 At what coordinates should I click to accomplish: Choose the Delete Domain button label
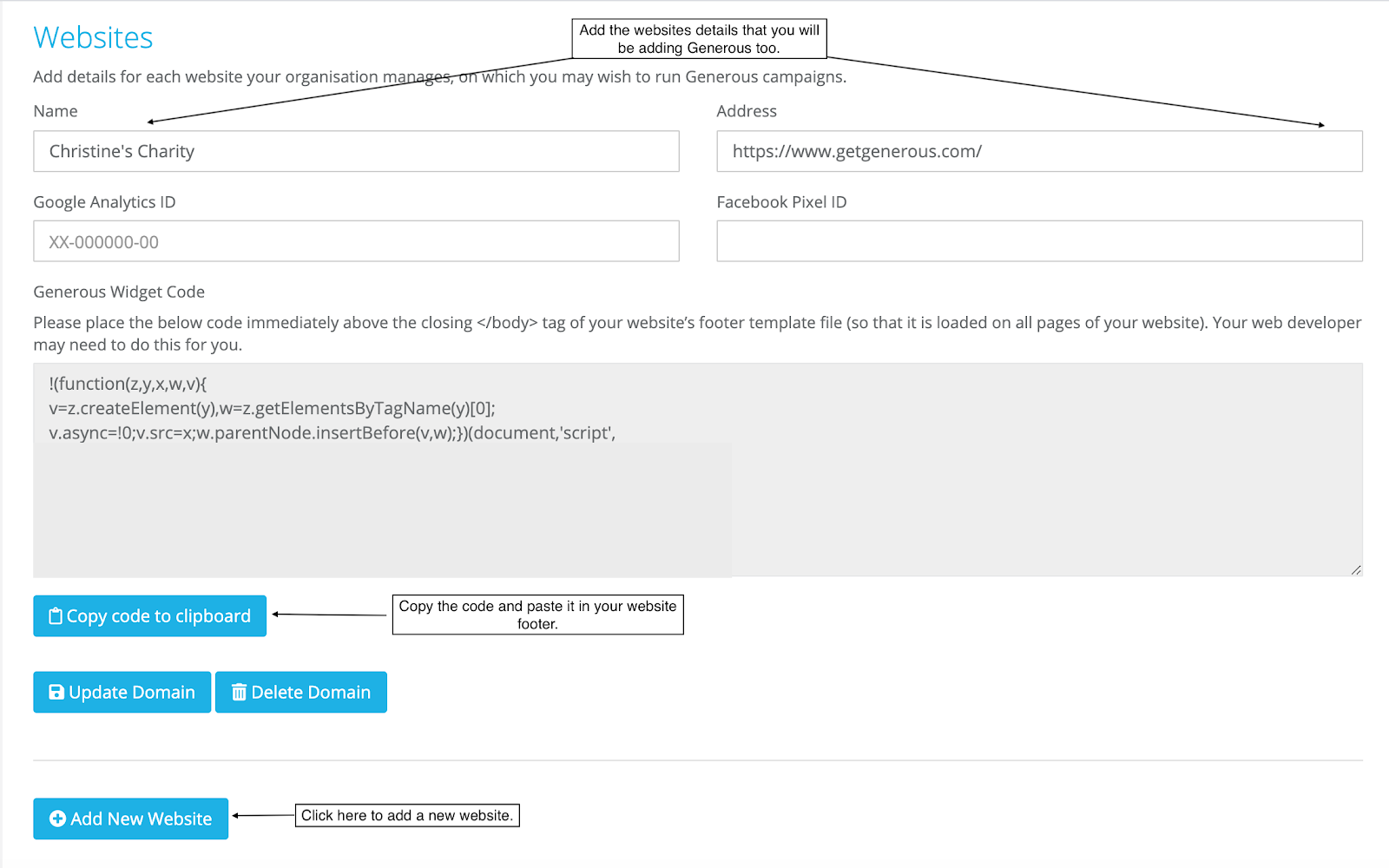point(311,693)
